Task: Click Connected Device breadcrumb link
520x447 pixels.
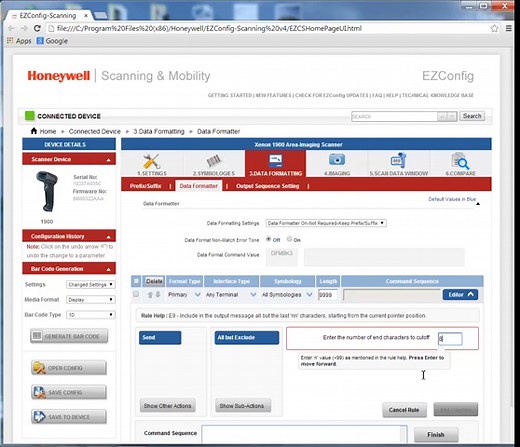Action: (95, 131)
